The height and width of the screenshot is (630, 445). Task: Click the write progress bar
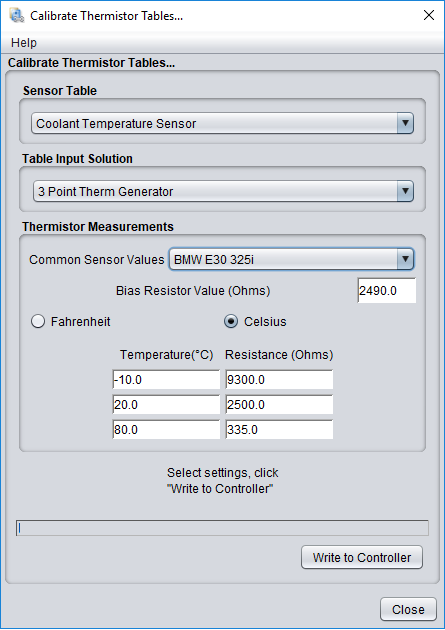[x=222, y=528]
